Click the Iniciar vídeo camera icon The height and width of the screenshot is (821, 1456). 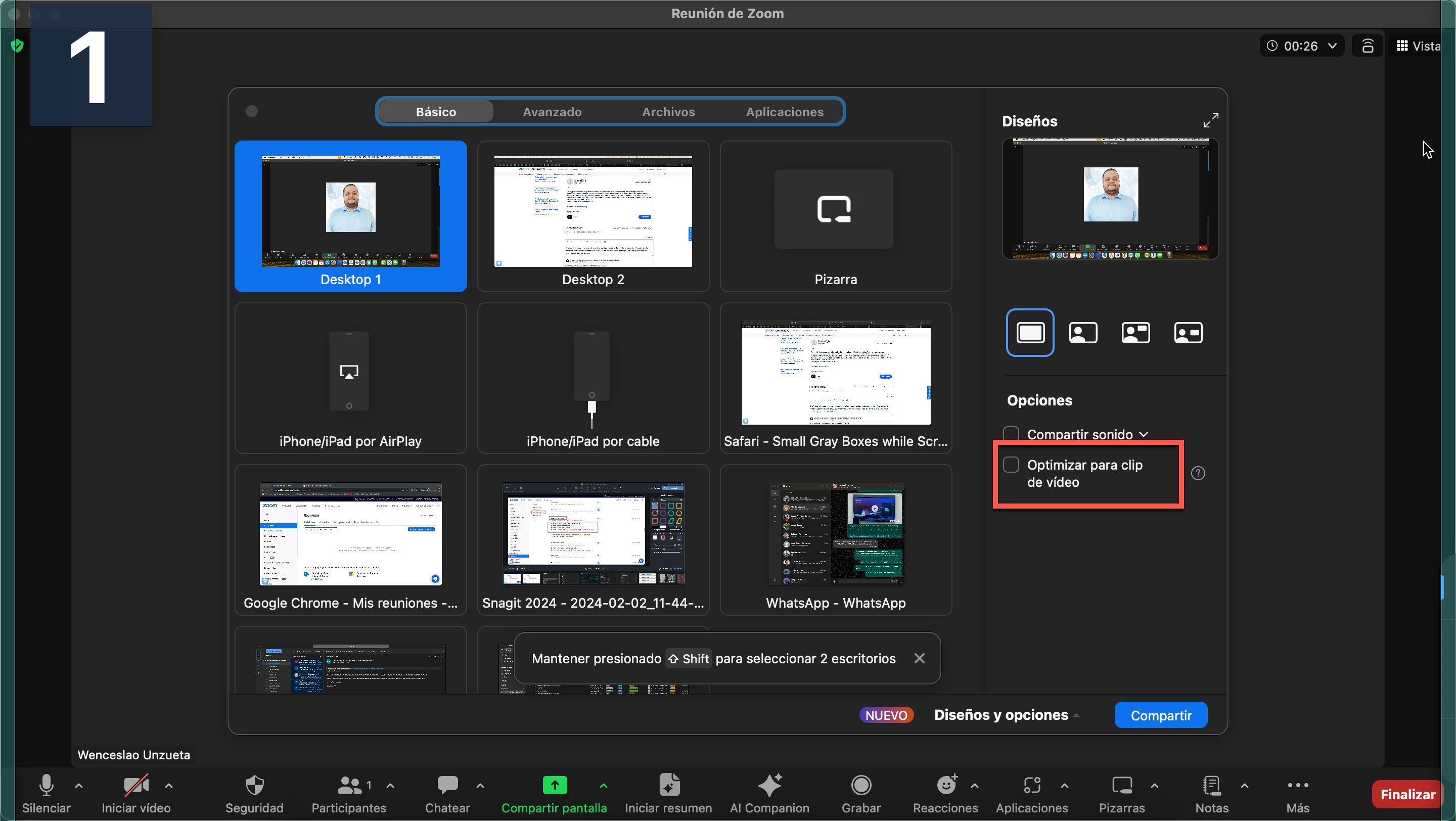coord(135,785)
